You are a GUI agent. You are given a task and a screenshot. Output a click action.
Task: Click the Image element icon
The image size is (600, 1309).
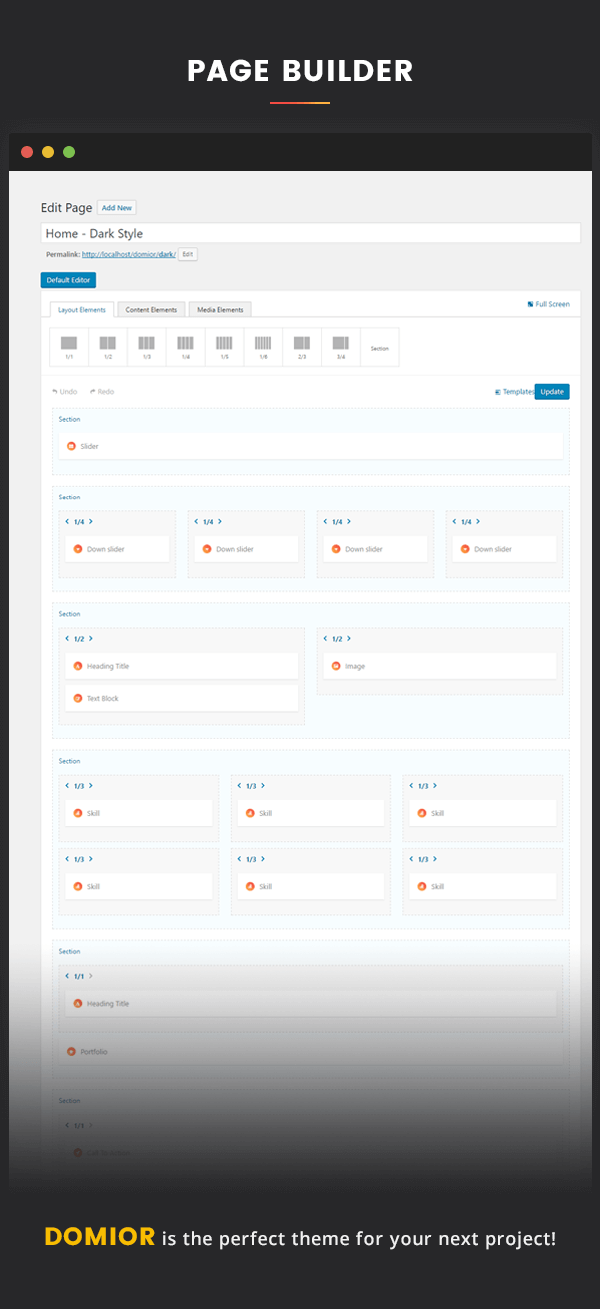click(x=336, y=666)
